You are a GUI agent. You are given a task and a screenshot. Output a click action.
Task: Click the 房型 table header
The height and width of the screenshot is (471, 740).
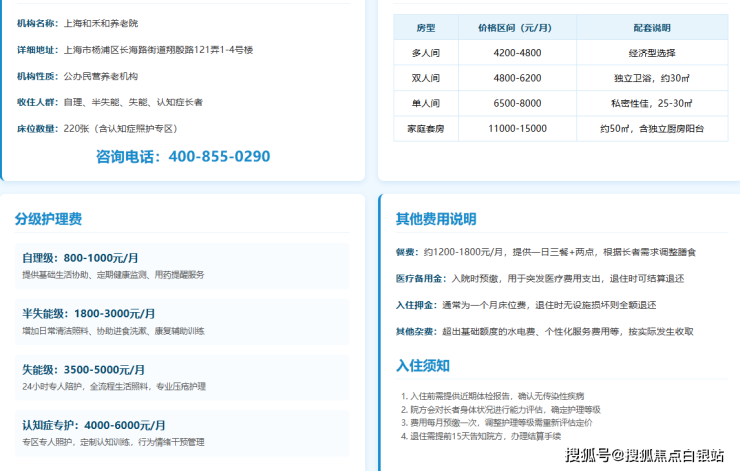[x=426, y=27]
